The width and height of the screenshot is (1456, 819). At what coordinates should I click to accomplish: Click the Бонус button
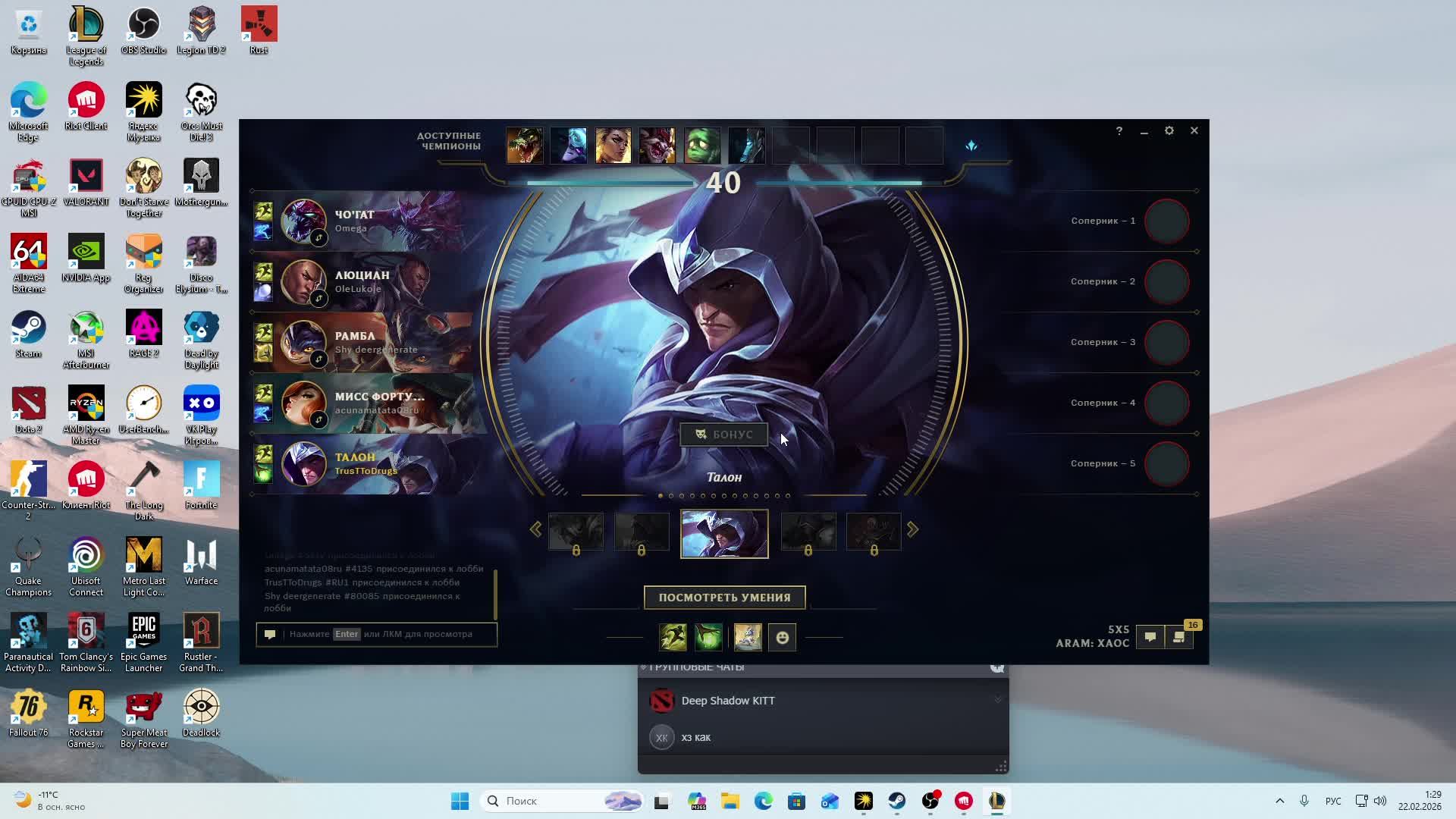point(723,435)
